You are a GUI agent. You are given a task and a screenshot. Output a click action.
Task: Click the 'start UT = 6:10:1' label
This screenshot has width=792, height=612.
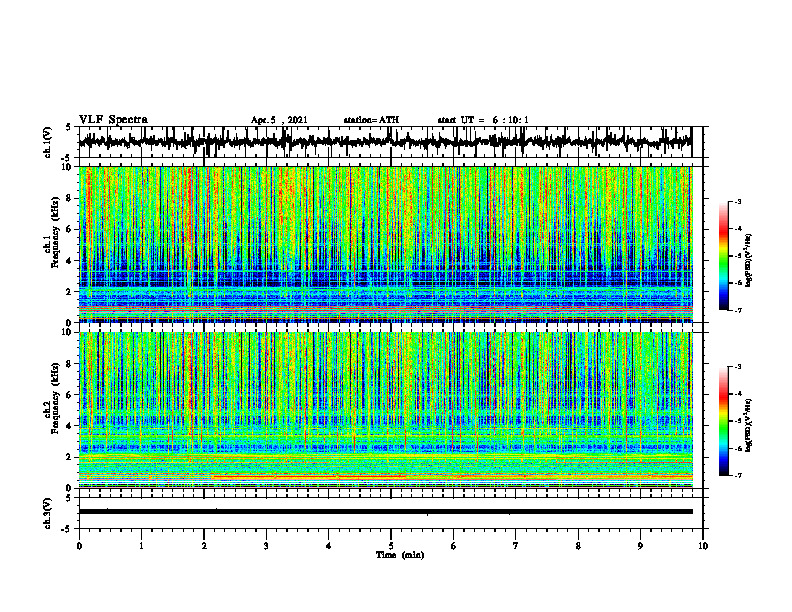483,120
